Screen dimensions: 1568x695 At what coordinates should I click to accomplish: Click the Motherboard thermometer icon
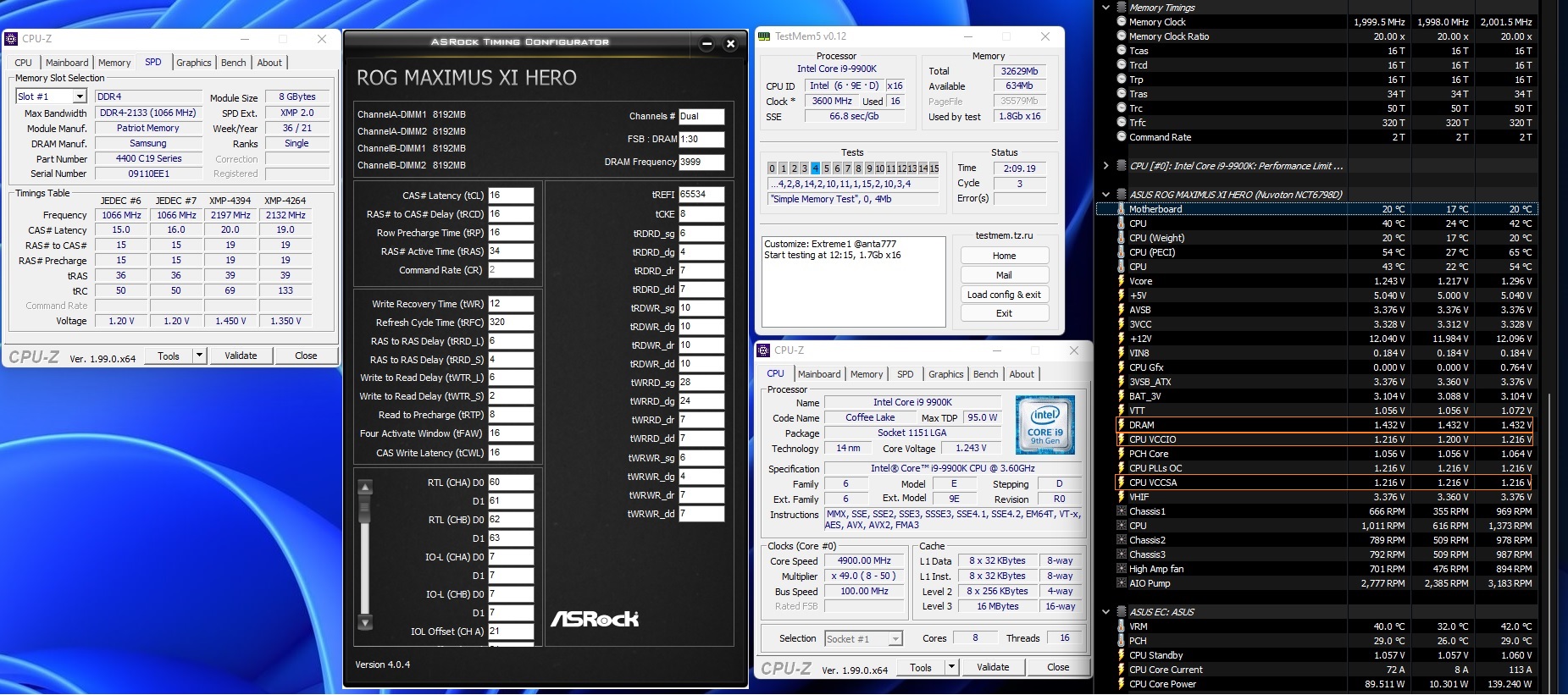pos(1122,209)
